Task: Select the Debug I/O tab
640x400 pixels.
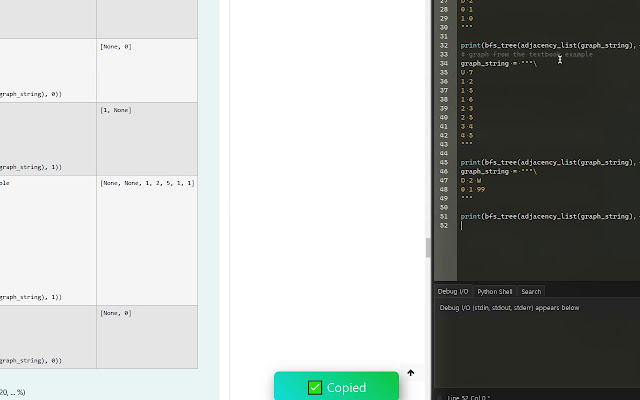Action: click(x=453, y=292)
